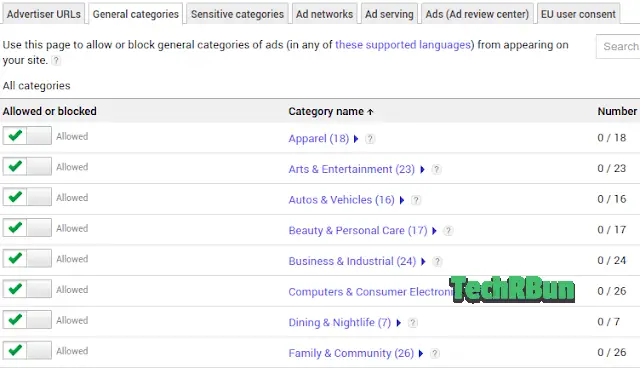
Task: Expand the Autos & Vehicles category arrow
Action: [x=402, y=200]
